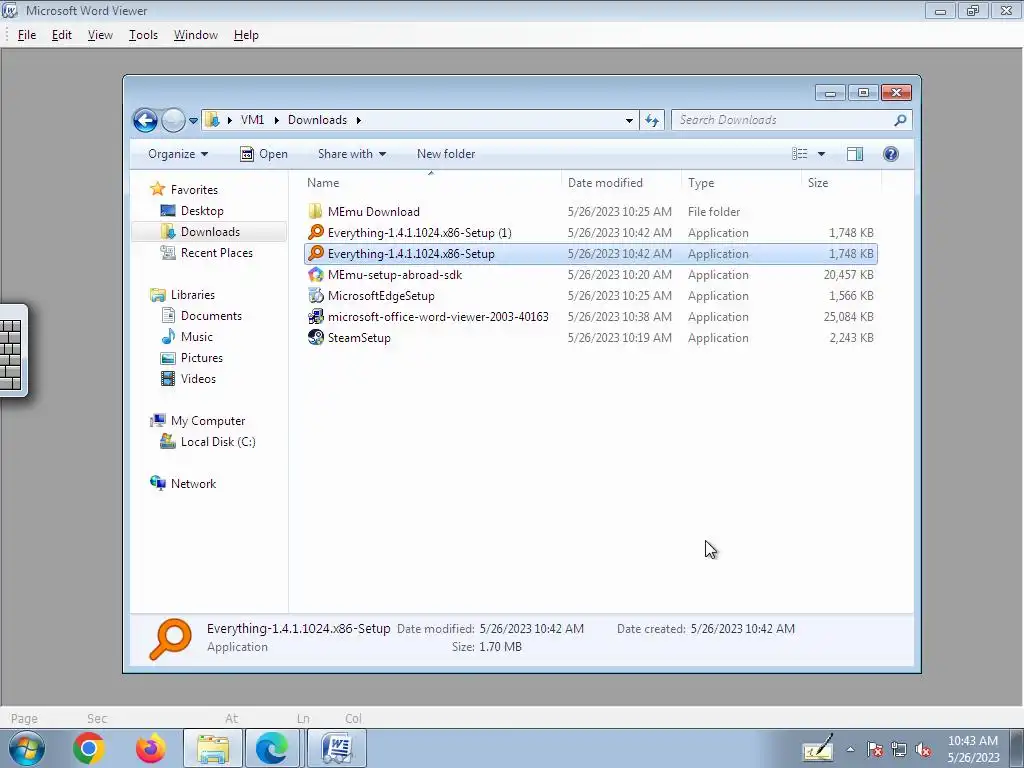The image size is (1024, 768).
Task: Click the Back navigation arrow in Explorer
Action: pyautogui.click(x=145, y=120)
